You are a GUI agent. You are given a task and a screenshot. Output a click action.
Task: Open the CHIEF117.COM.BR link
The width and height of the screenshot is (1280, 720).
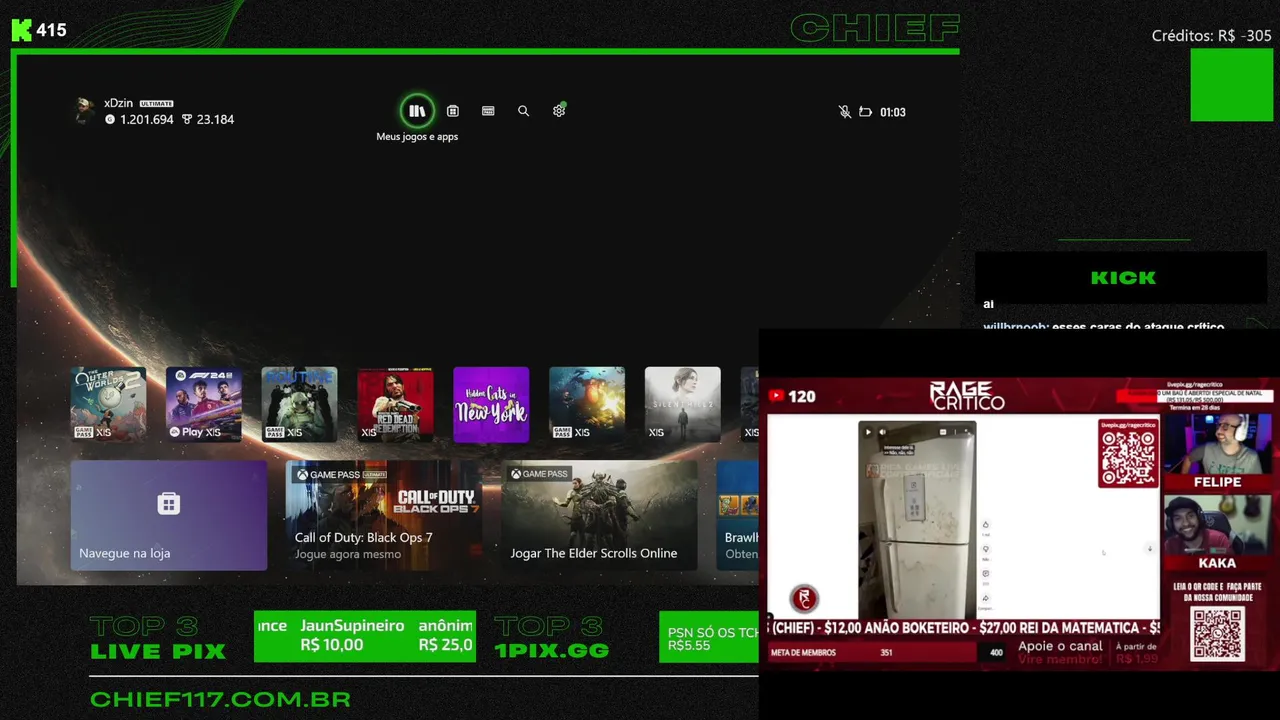click(220, 699)
